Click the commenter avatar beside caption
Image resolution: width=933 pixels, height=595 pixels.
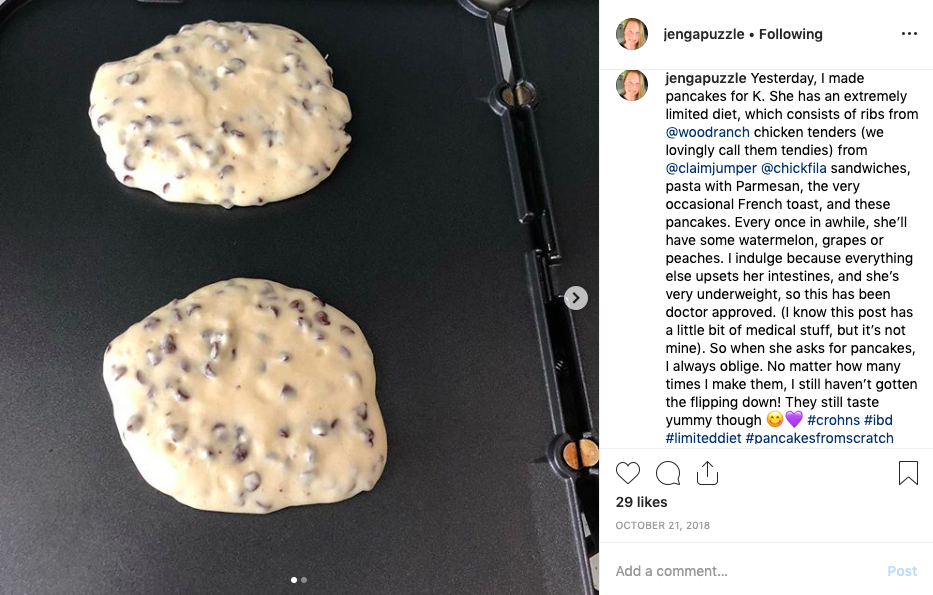[x=632, y=85]
